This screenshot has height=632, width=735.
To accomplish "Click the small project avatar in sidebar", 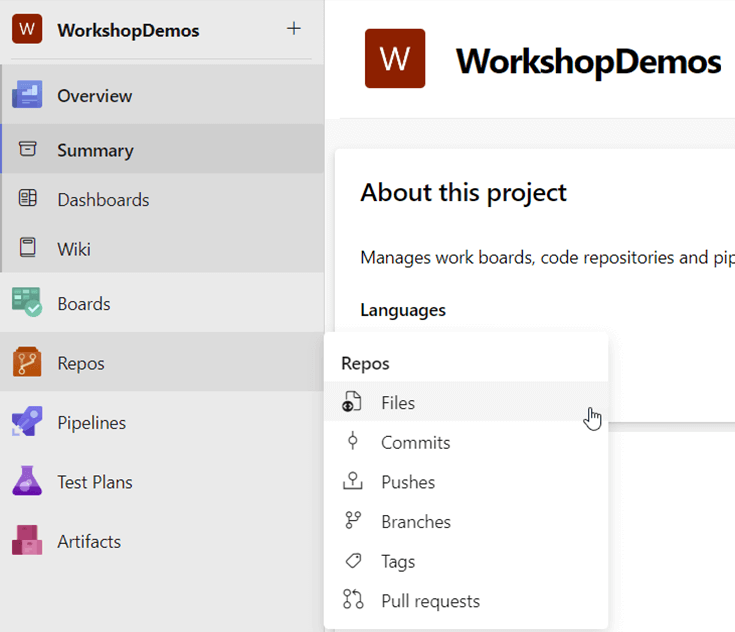I will [x=27, y=29].
